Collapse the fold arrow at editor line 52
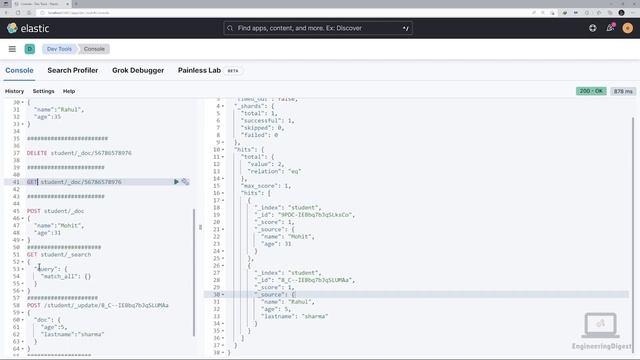Viewport: 640px width, 360px height. coord(22,262)
